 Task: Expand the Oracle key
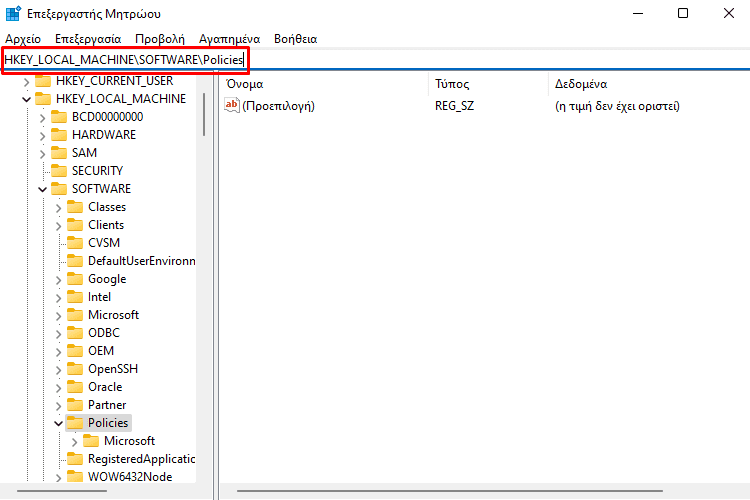click(58, 388)
